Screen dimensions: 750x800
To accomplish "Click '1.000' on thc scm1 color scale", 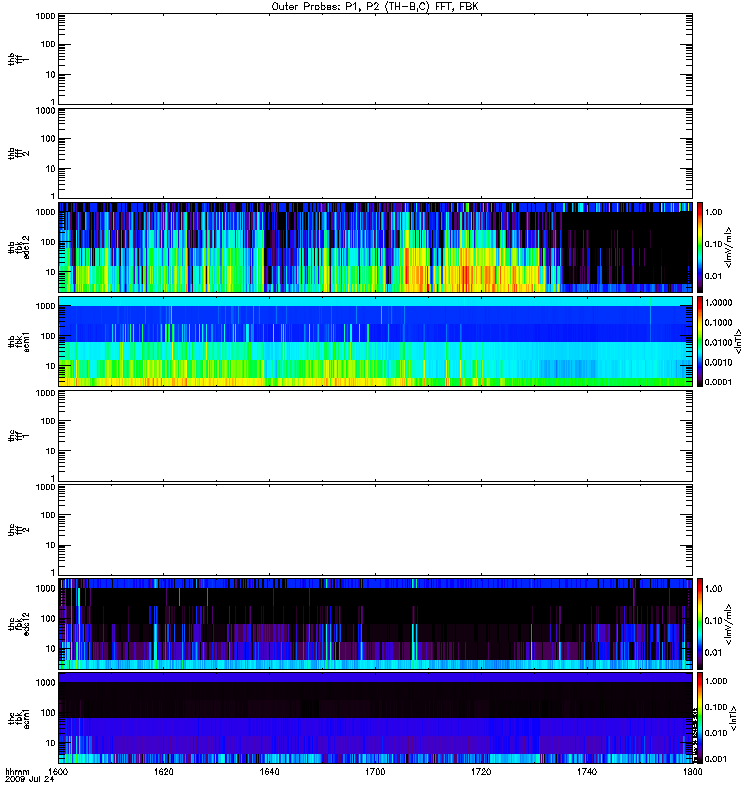I will click(716, 681).
